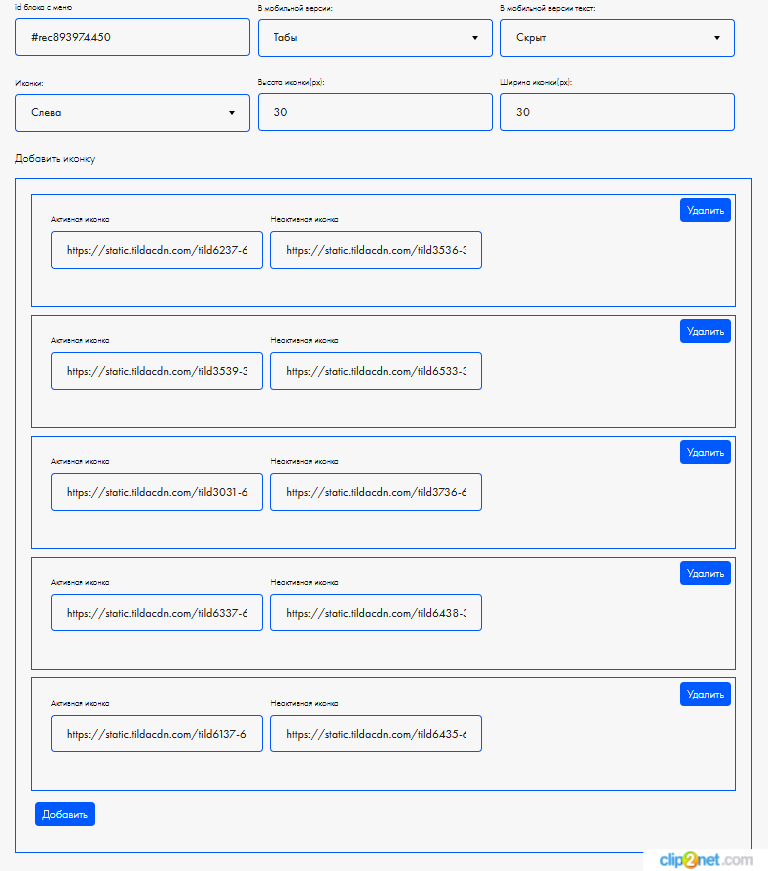
Task: Click the menu block id field #rec893974450
Action: pos(132,38)
